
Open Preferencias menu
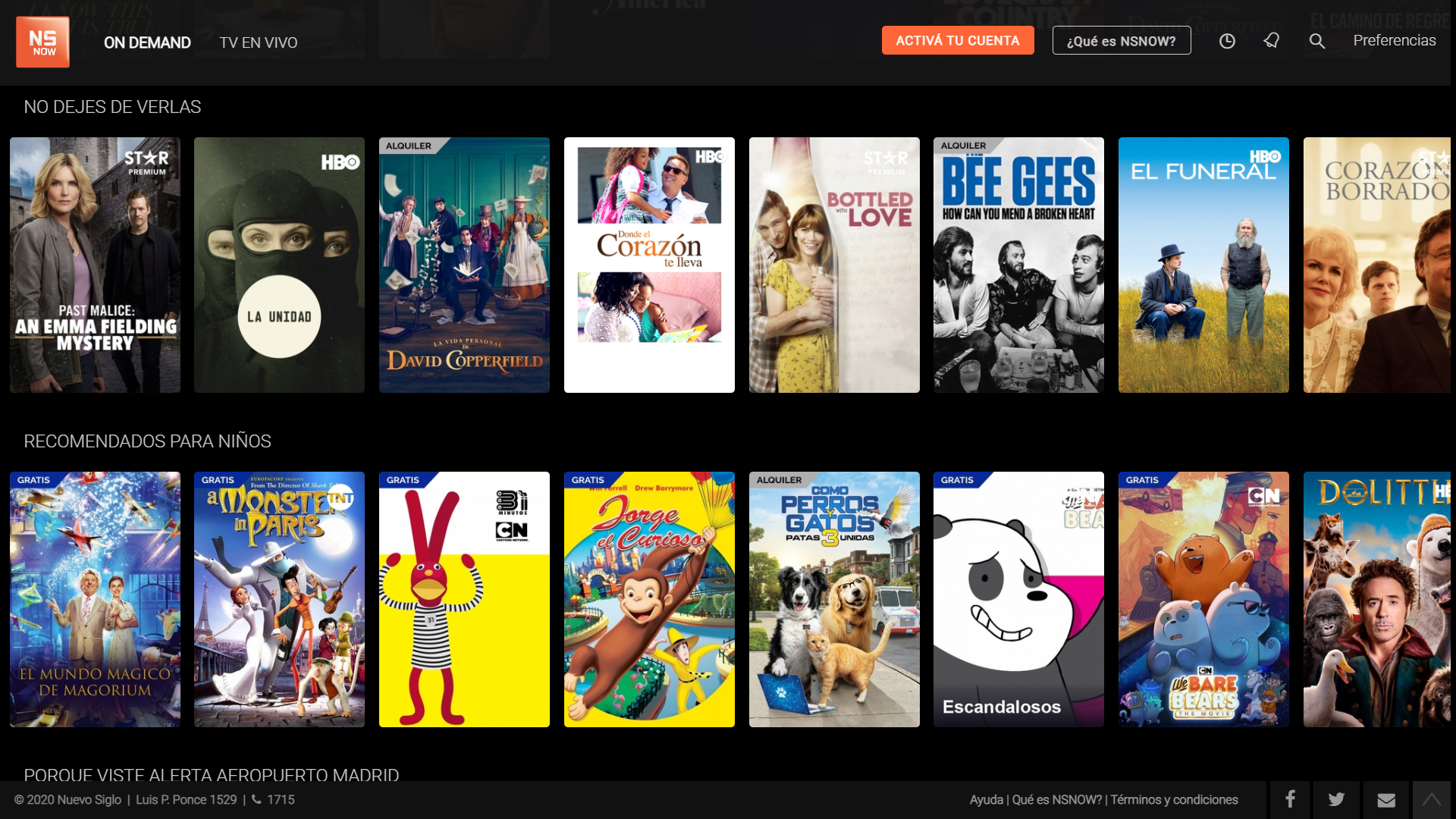pyautogui.click(x=1395, y=40)
